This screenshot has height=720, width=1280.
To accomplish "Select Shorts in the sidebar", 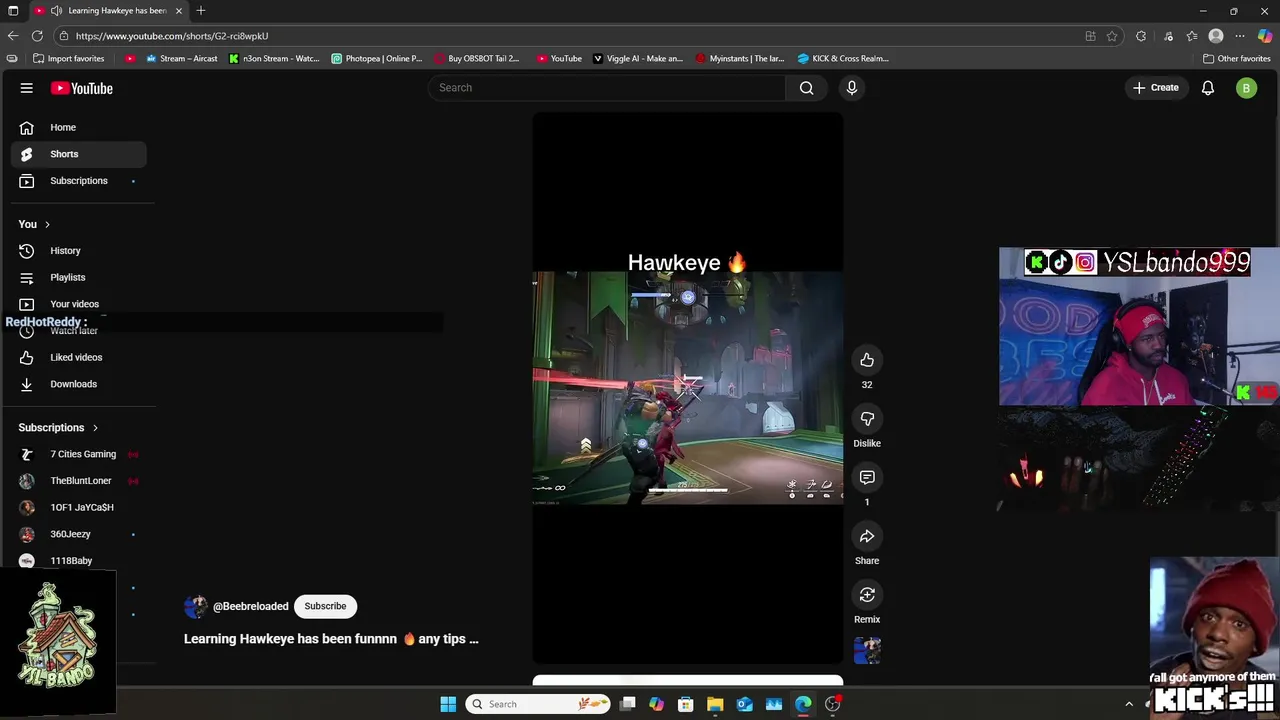I will [78, 154].
